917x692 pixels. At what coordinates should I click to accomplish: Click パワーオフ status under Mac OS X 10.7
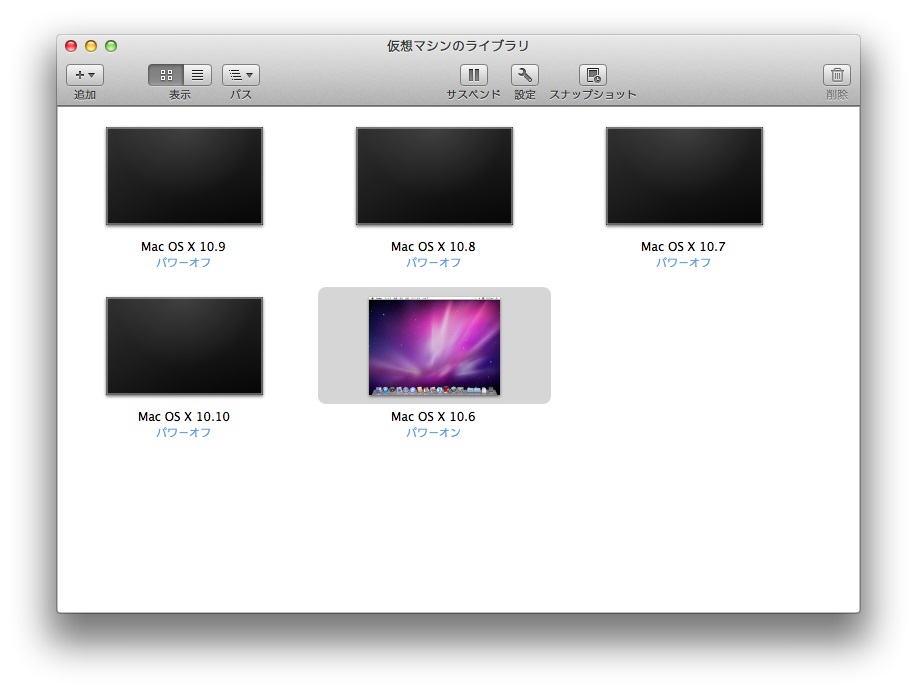coord(683,263)
